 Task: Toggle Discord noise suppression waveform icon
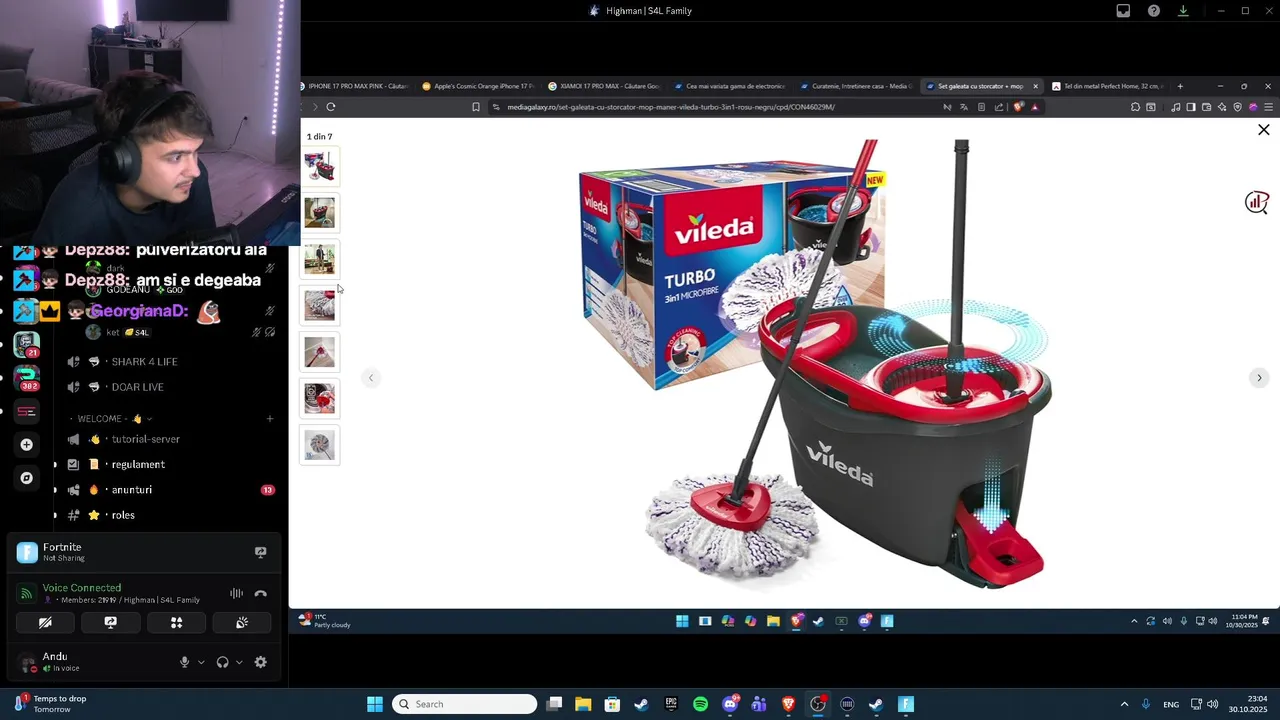click(236, 594)
